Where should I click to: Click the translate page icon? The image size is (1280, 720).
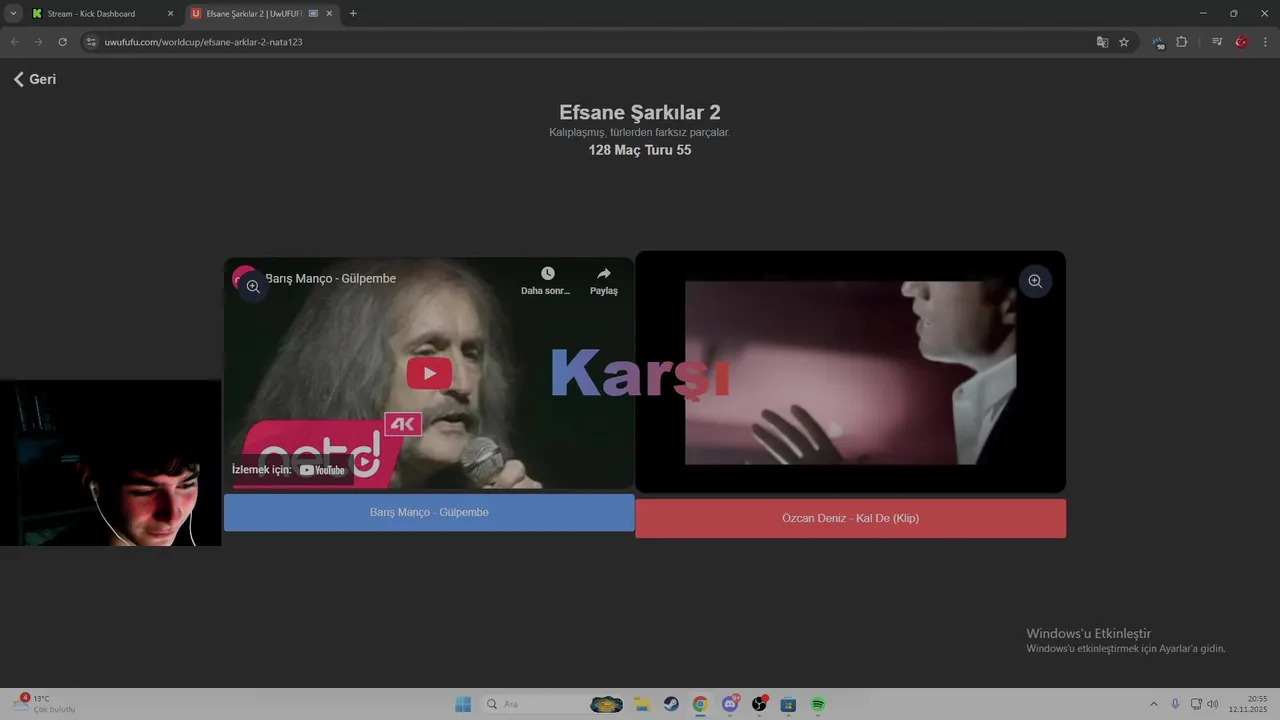1102,42
